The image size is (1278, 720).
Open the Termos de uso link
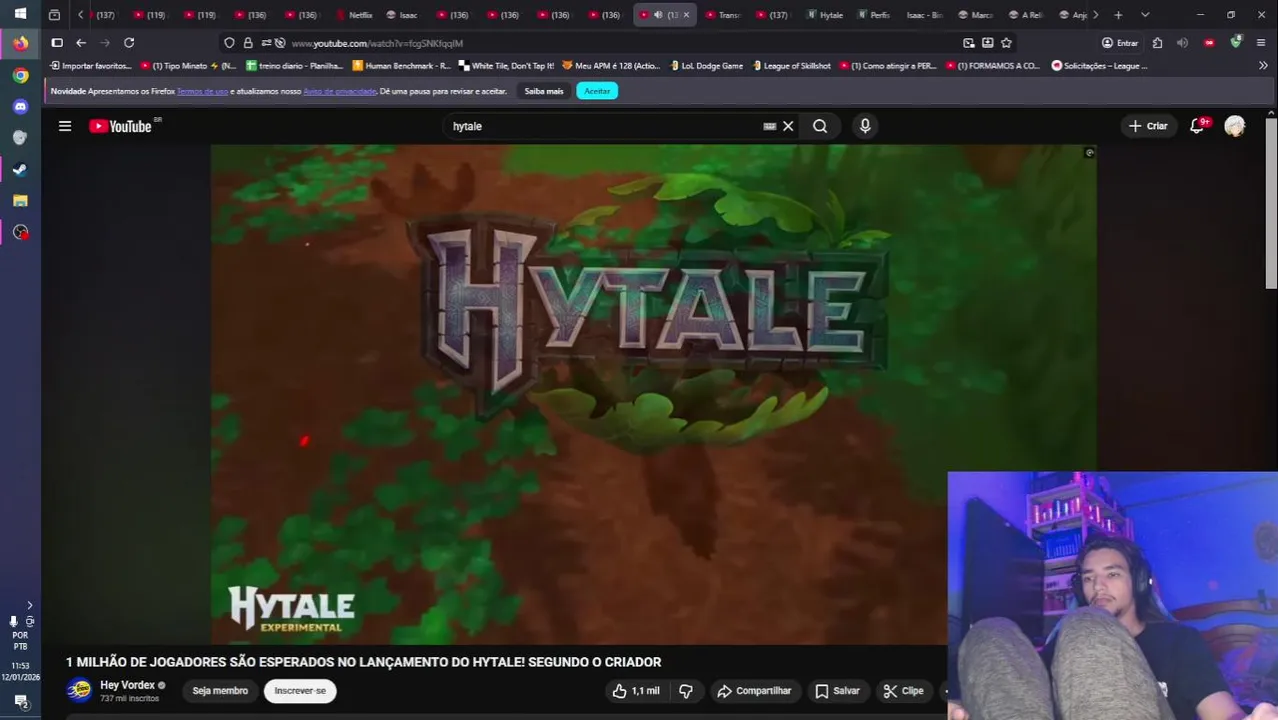point(203,91)
